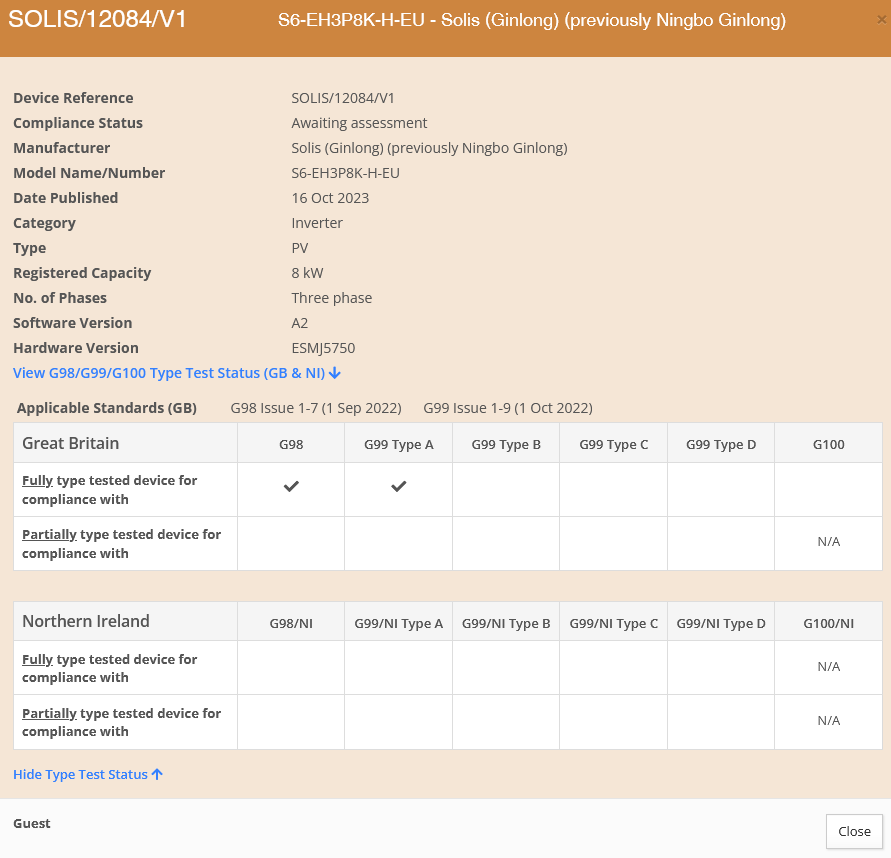Click the down arrow beside Type Test Status link
This screenshot has height=858, width=891.
tap(335, 373)
